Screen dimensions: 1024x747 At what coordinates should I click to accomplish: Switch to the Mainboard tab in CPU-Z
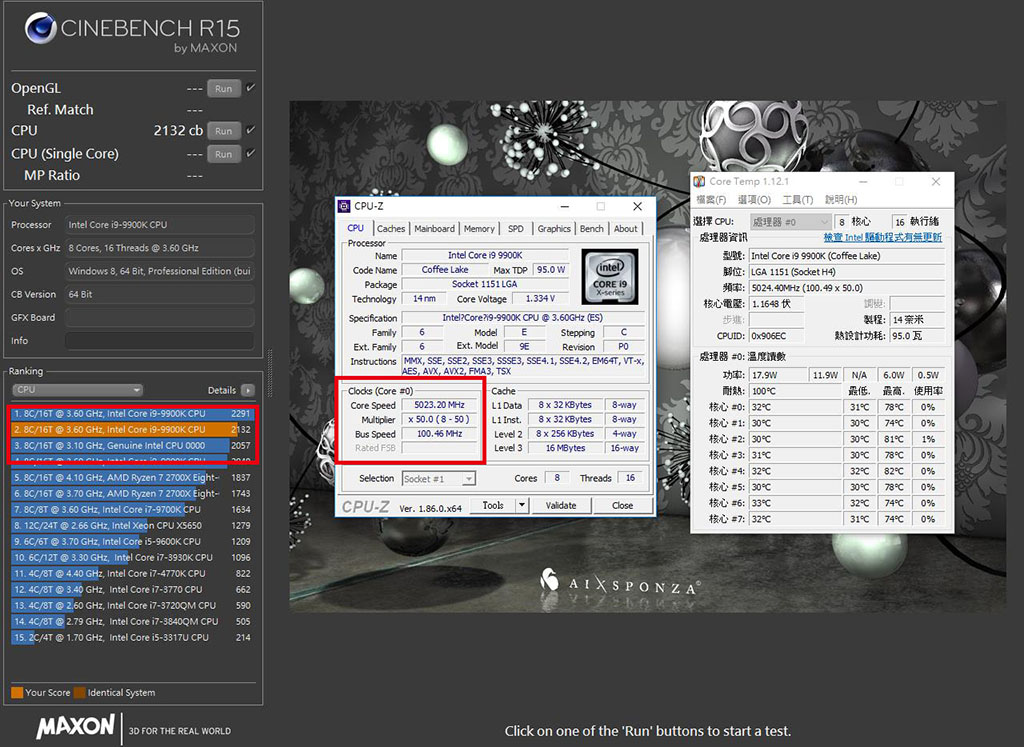click(434, 229)
